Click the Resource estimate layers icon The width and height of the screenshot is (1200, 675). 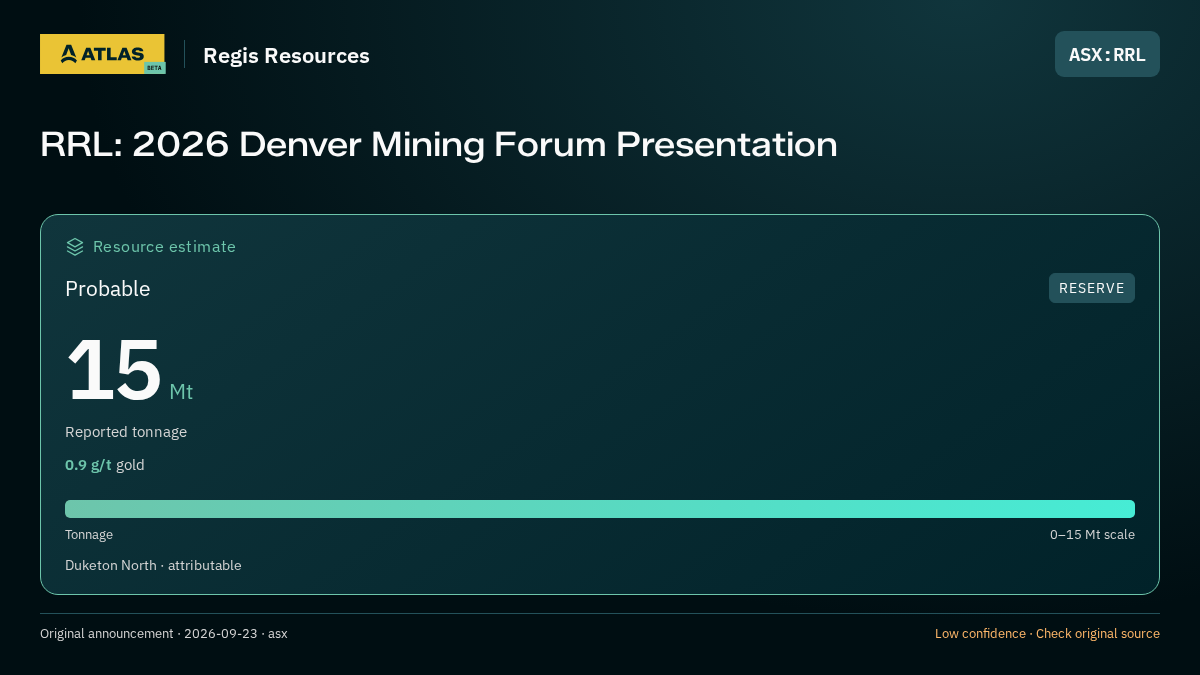[x=75, y=246]
